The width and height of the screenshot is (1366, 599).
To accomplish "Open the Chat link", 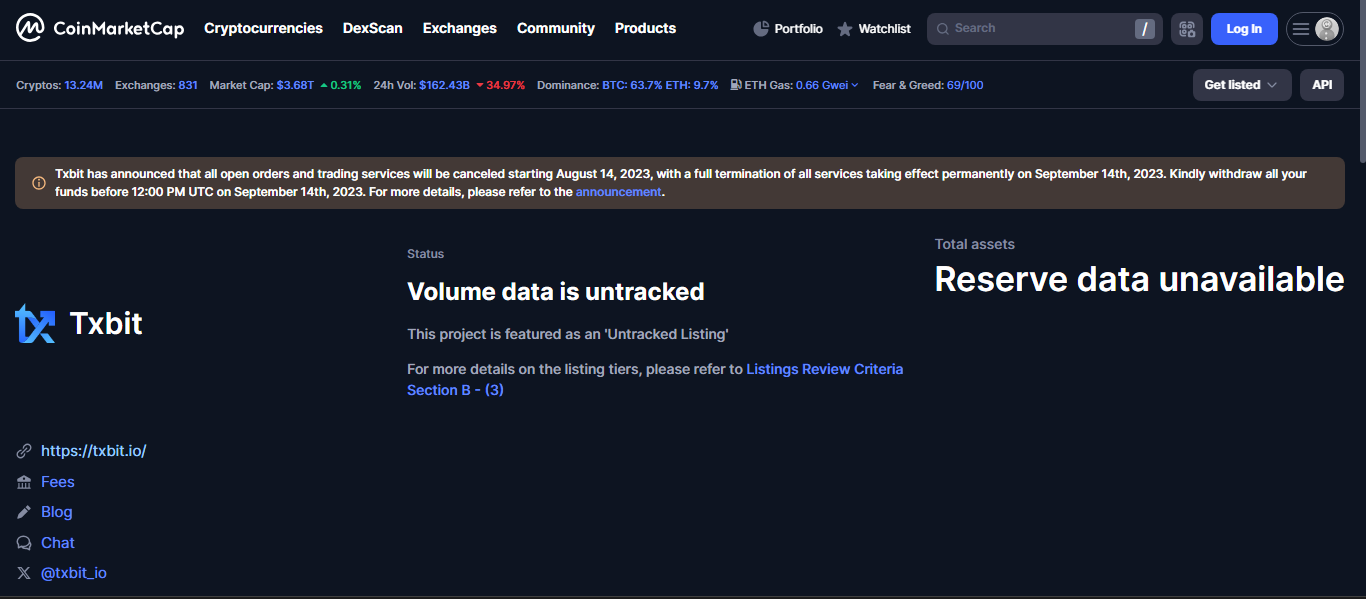I will [58, 543].
